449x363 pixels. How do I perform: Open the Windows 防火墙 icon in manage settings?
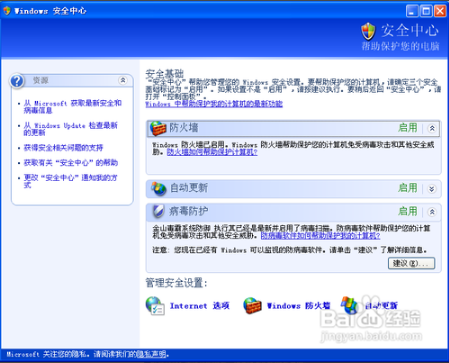pos(252,306)
